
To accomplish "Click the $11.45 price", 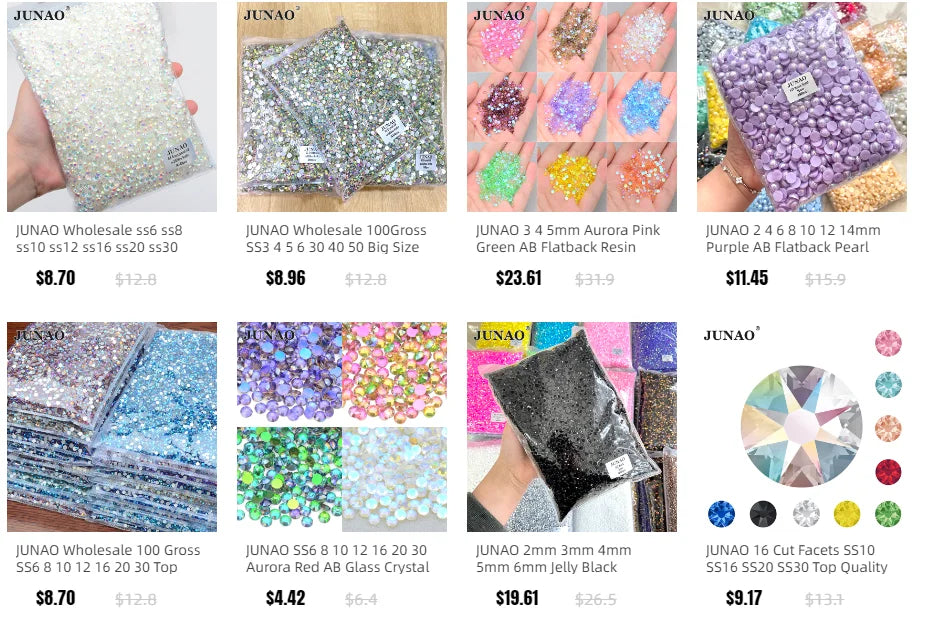I will pos(747,278).
